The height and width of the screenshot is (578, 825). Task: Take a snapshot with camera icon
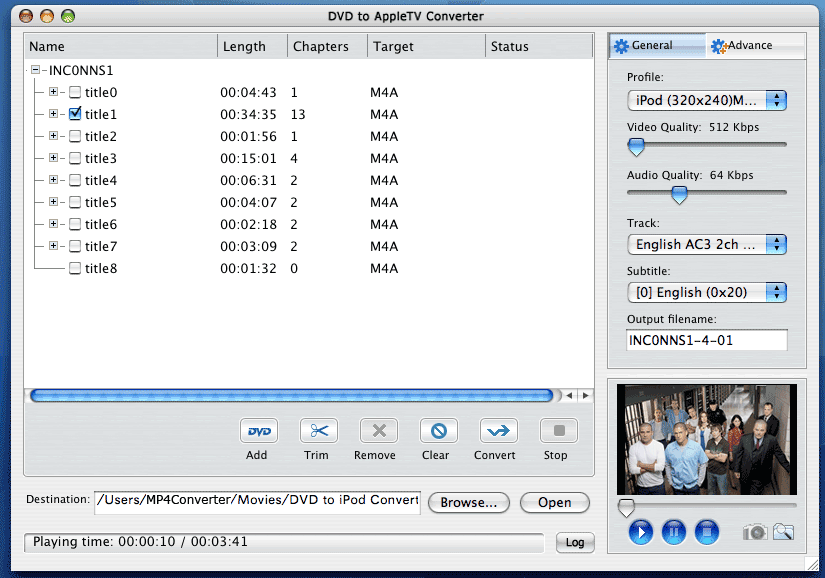coord(755,532)
